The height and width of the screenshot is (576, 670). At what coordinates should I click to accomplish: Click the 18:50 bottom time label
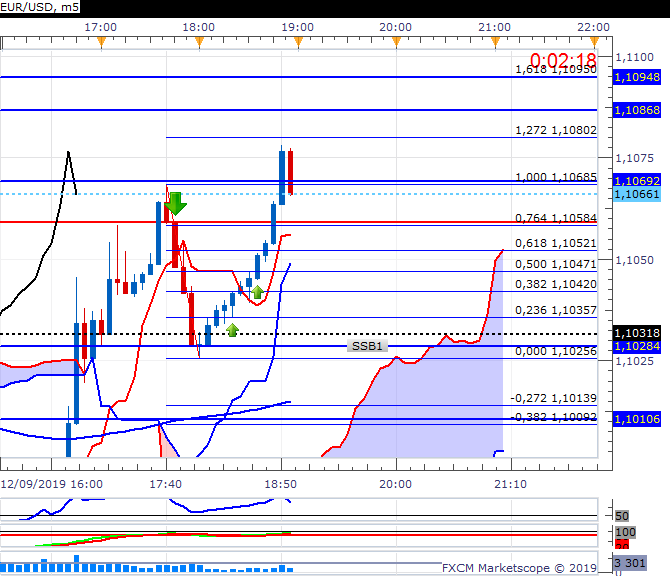coord(280,484)
